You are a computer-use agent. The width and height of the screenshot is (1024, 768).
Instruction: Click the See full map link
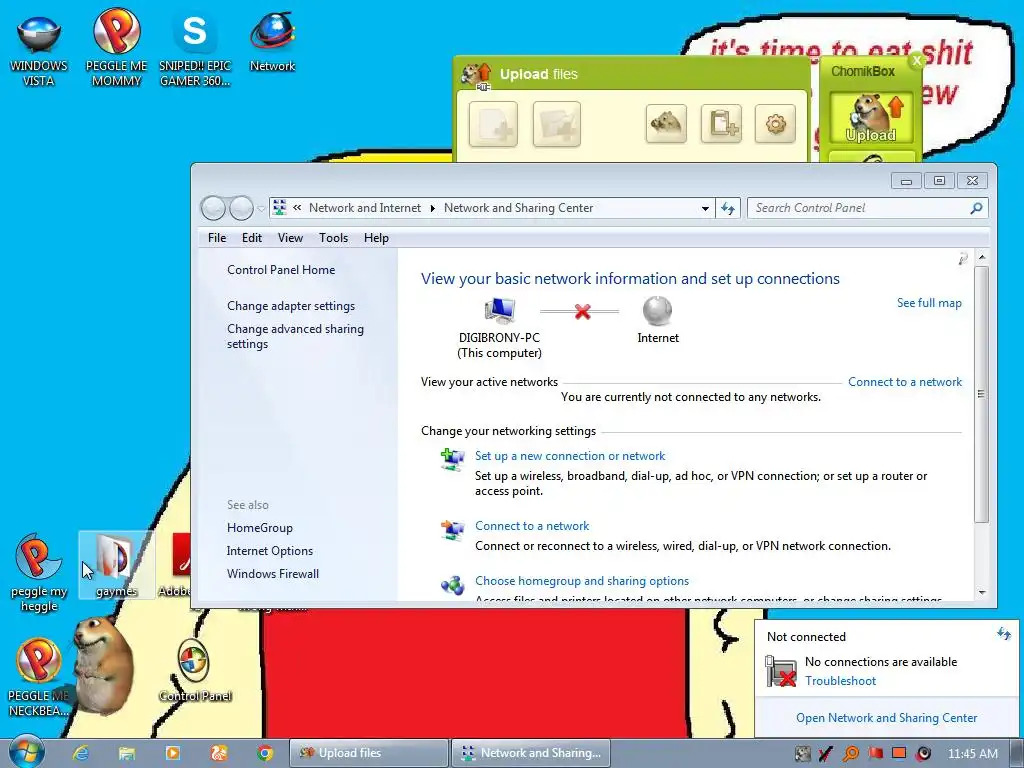point(929,303)
